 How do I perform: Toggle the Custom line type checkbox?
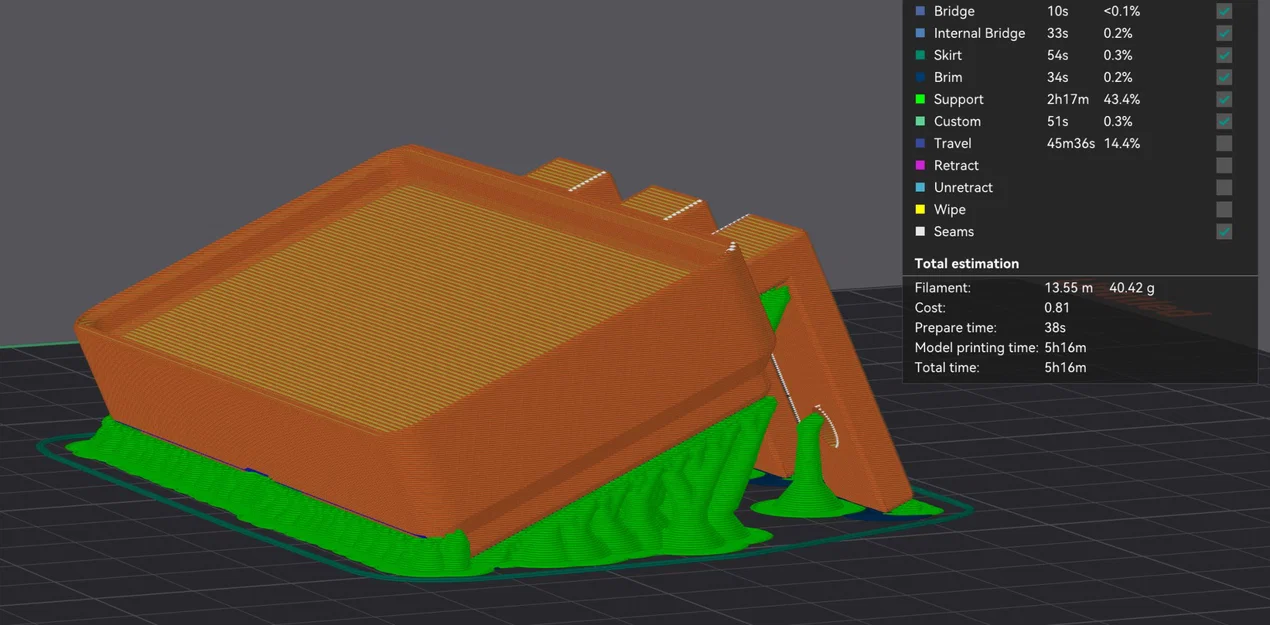pyautogui.click(x=1224, y=121)
